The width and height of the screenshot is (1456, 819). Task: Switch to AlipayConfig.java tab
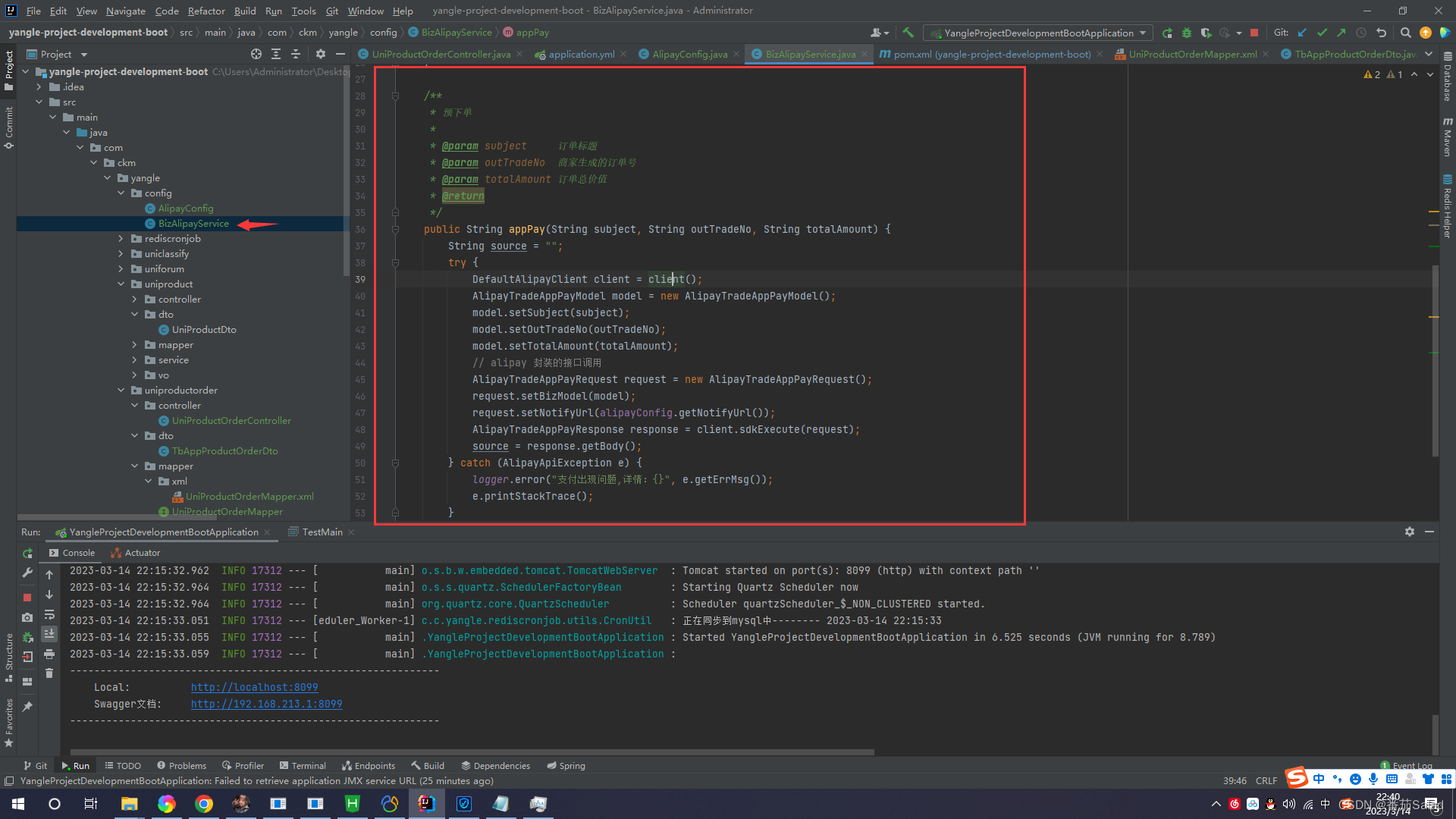pyautogui.click(x=689, y=54)
